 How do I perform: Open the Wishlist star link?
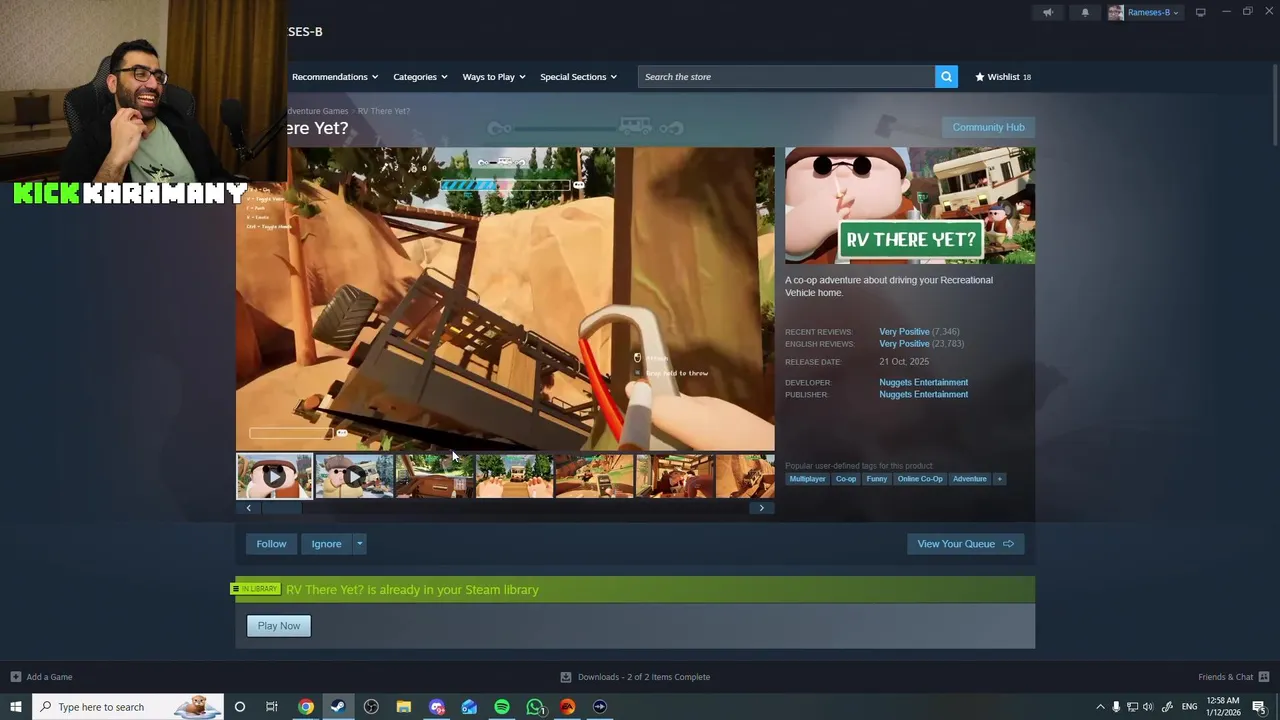[x=1002, y=77]
